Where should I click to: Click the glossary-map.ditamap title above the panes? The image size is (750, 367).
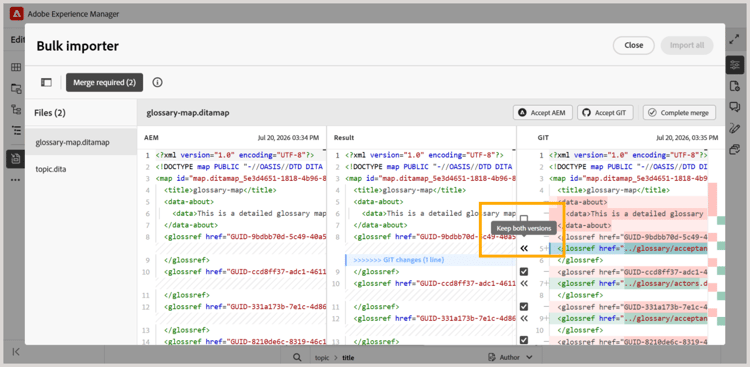188,113
